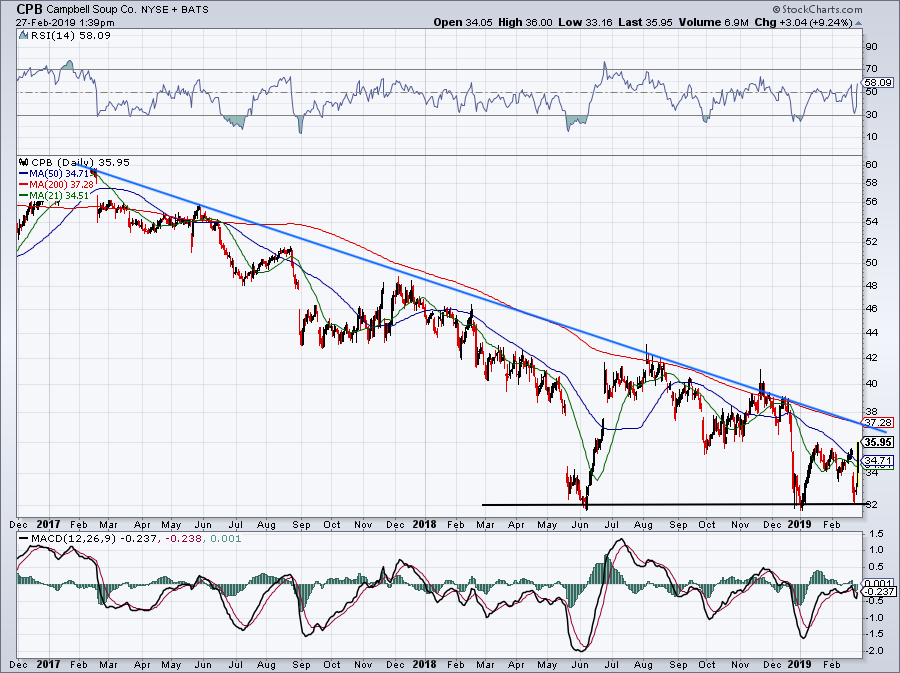Click the blue line swatch beside MA(50)
The width and height of the screenshot is (900, 673).
tap(24, 173)
